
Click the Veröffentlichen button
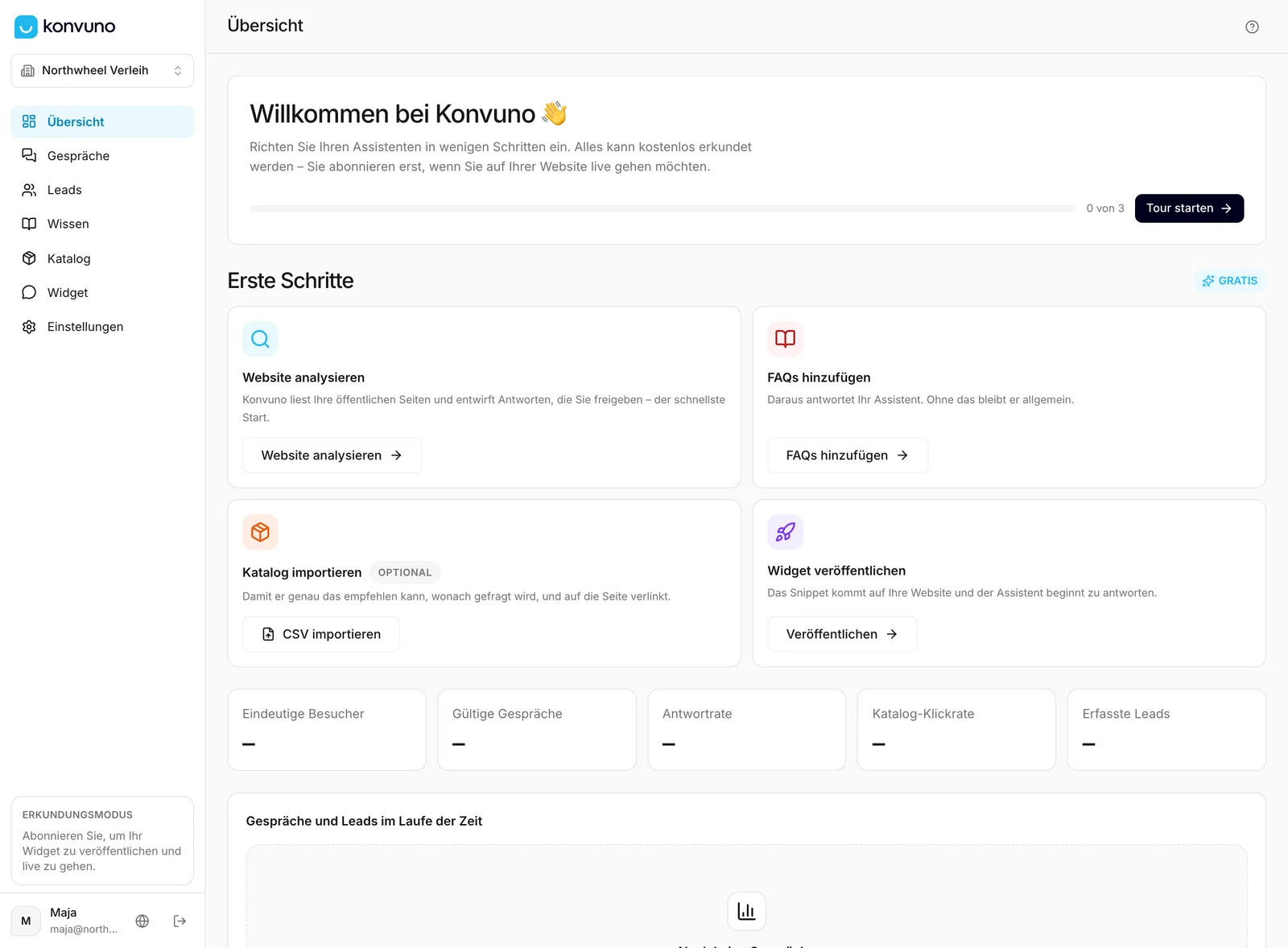point(842,634)
